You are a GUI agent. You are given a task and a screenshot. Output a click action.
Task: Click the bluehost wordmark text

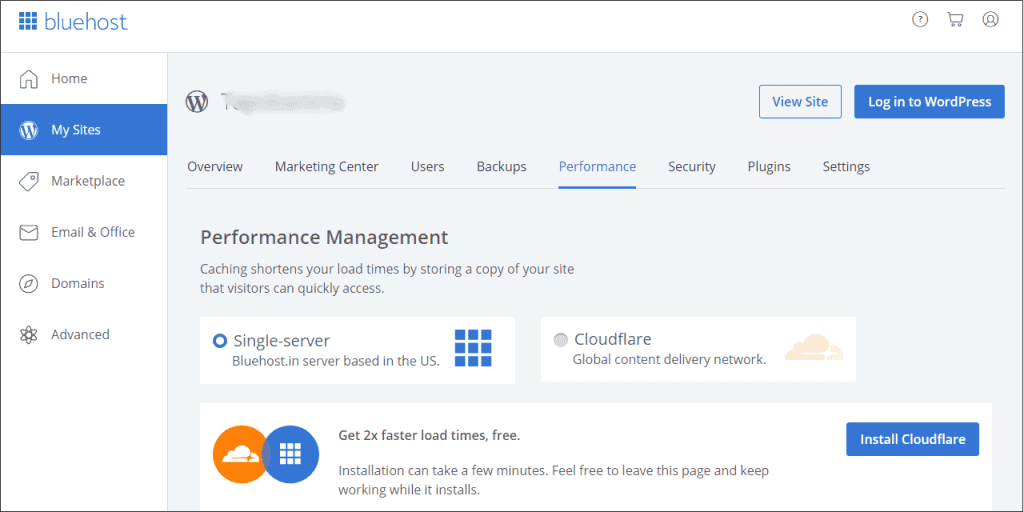86,22
